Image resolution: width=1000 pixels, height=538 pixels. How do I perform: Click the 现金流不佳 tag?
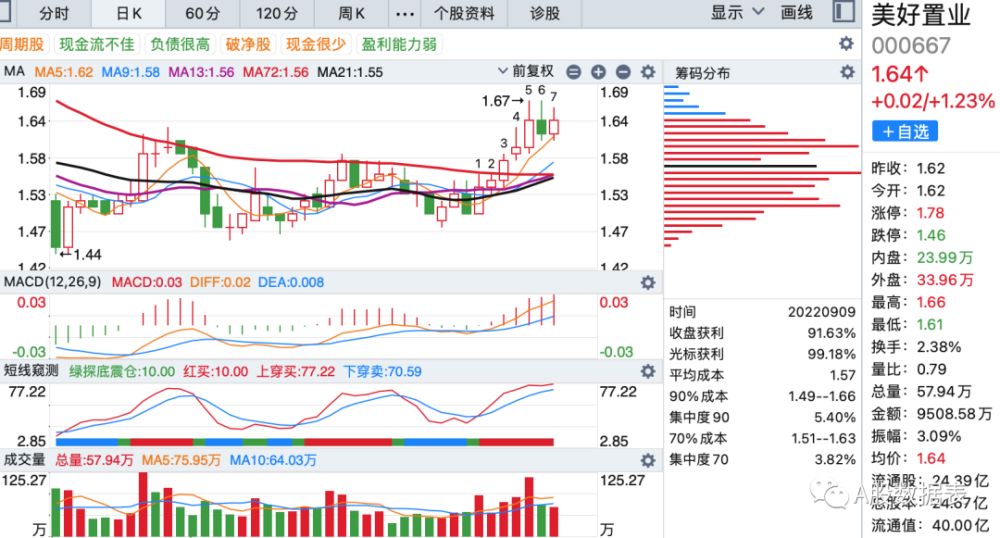pos(97,44)
